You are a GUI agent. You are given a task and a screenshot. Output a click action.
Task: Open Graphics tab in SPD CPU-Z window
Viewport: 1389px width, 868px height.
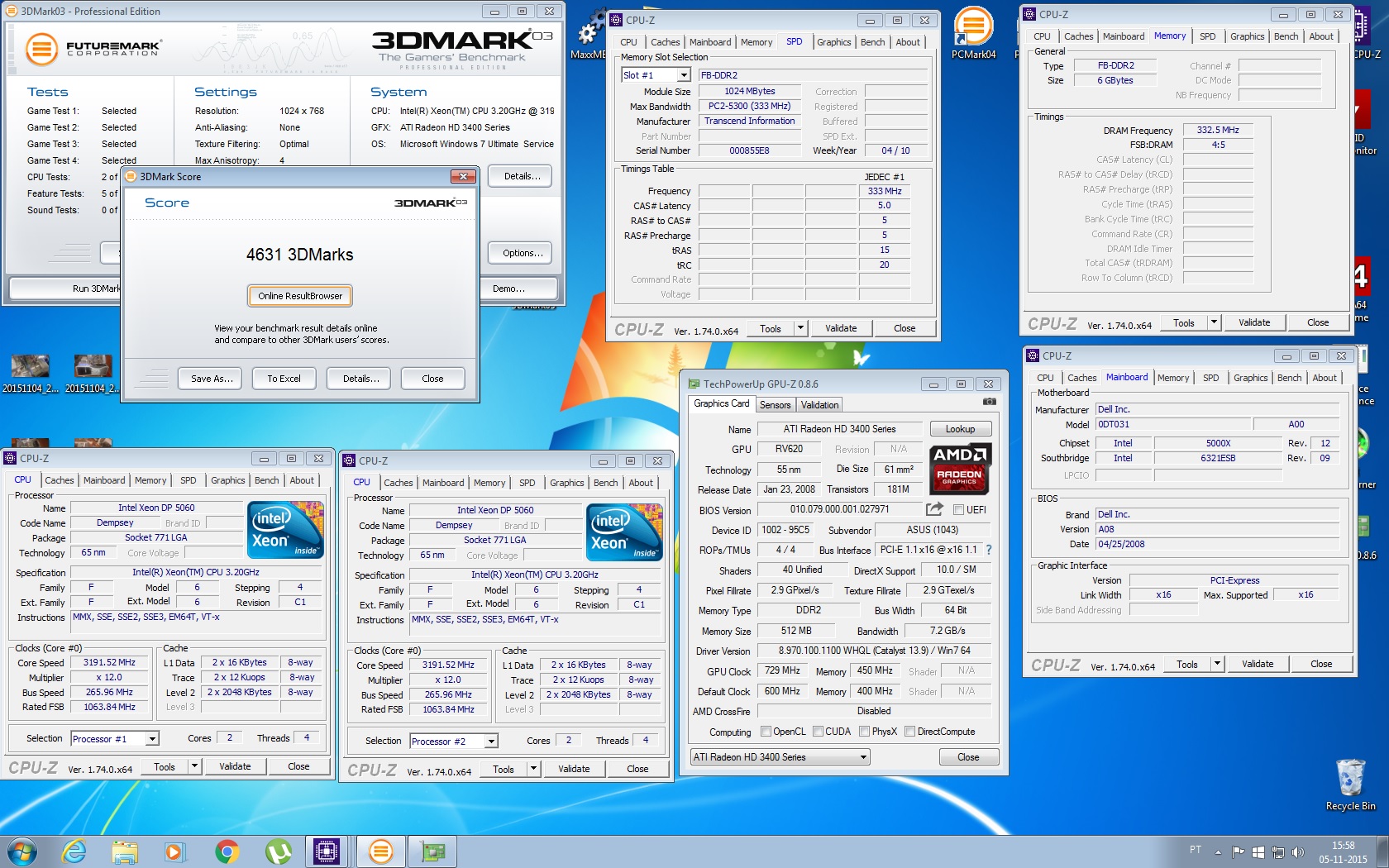pos(833,42)
